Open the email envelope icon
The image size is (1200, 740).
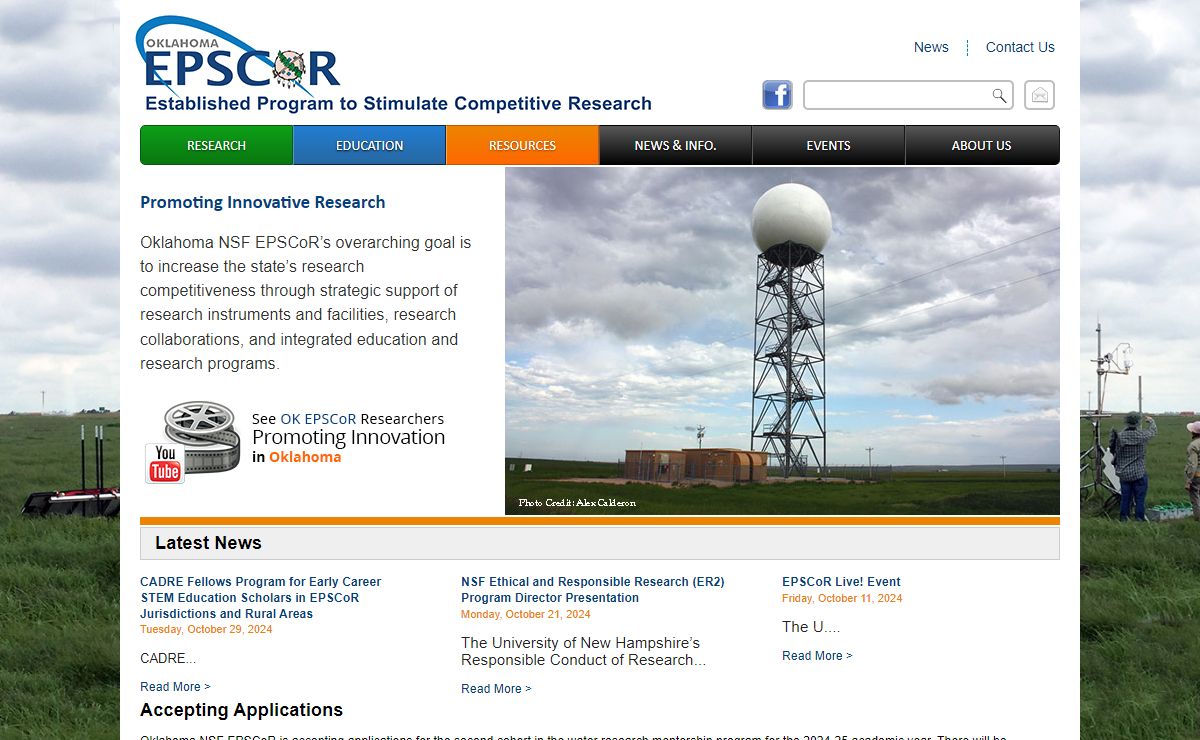(1040, 95)
